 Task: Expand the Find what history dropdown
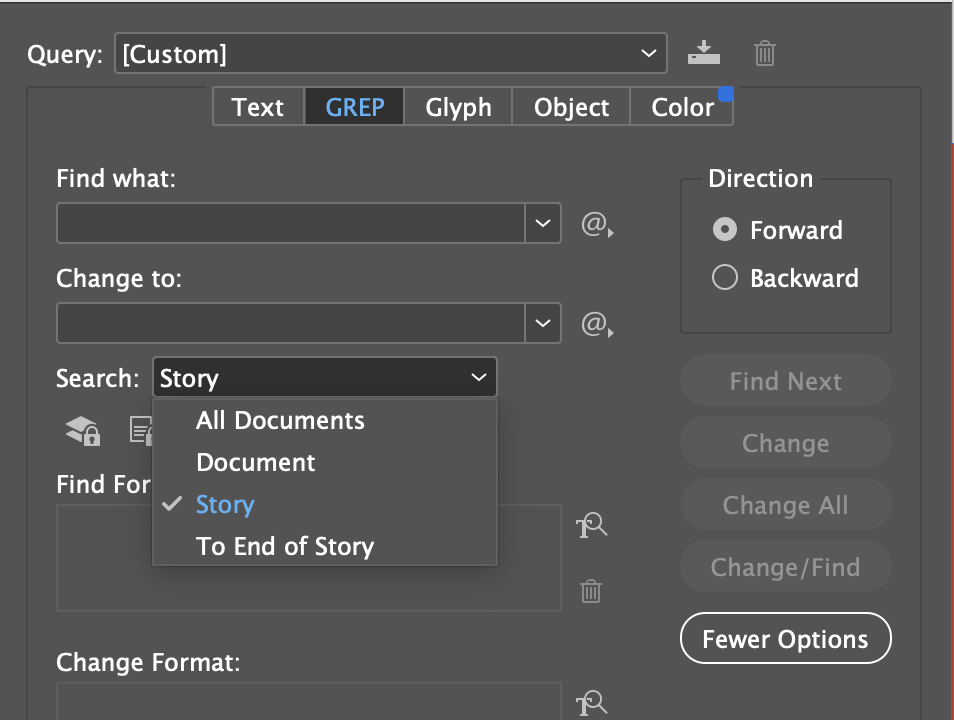[543, 224]
